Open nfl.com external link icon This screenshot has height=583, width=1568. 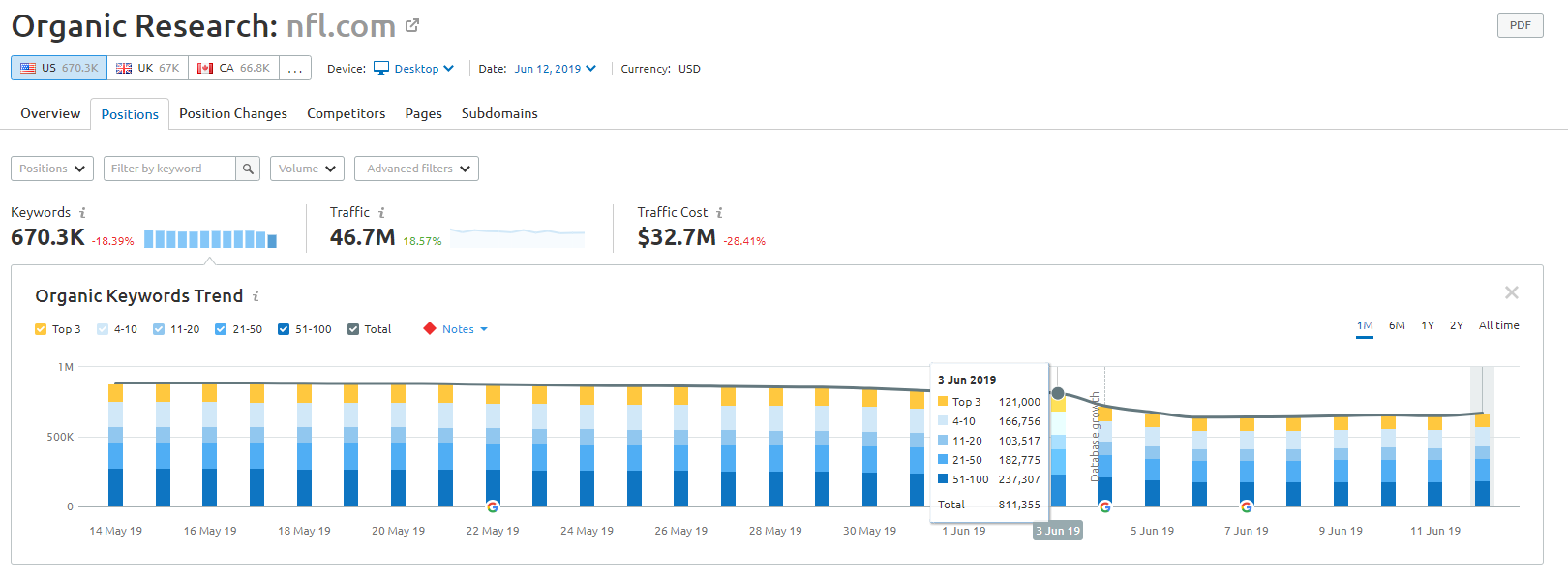[x=412, y=26]
